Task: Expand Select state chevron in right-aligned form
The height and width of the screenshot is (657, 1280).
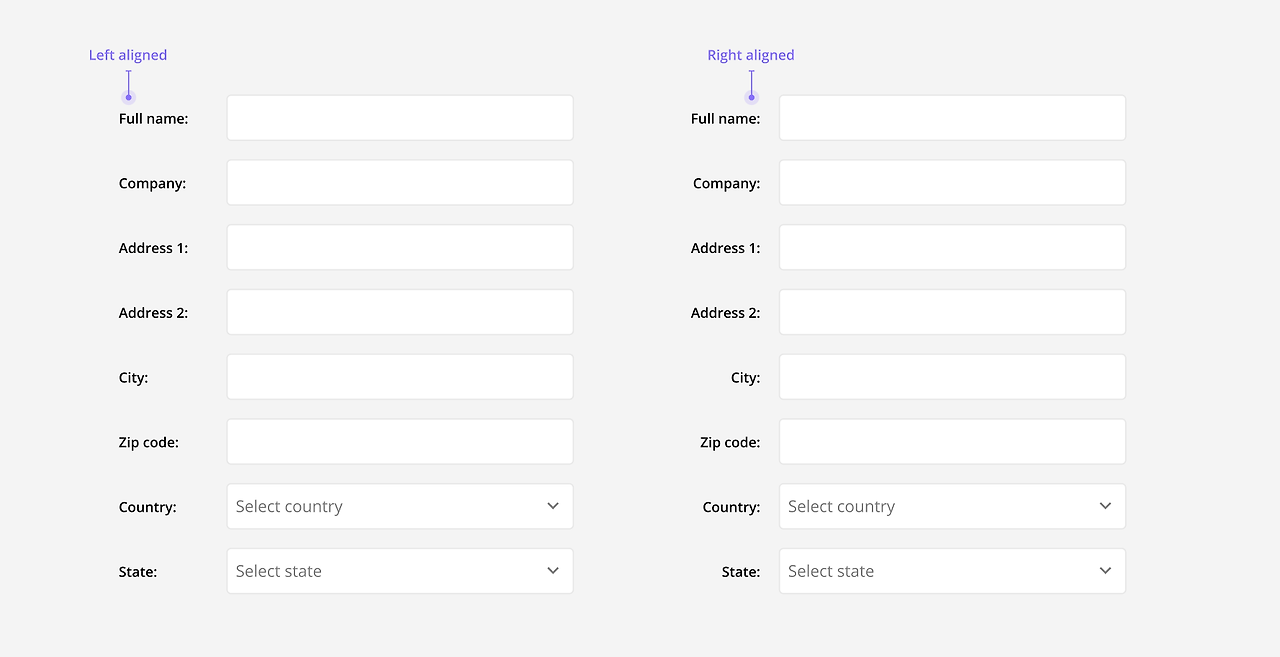Action: click(x=1105, y=571)
